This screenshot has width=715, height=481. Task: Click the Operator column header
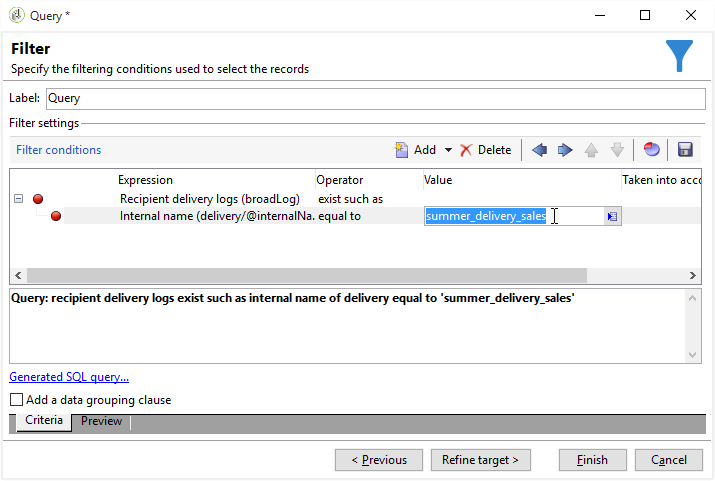click(x=340, y=180)
